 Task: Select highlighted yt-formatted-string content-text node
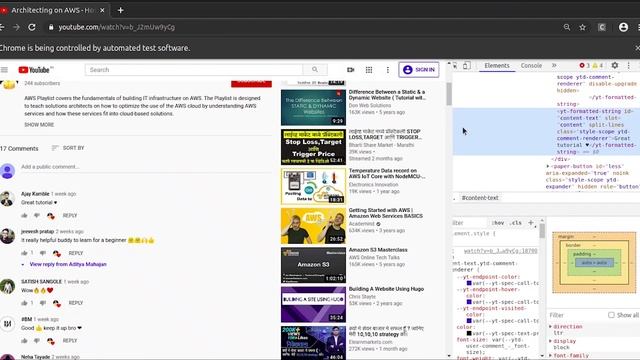546,131
